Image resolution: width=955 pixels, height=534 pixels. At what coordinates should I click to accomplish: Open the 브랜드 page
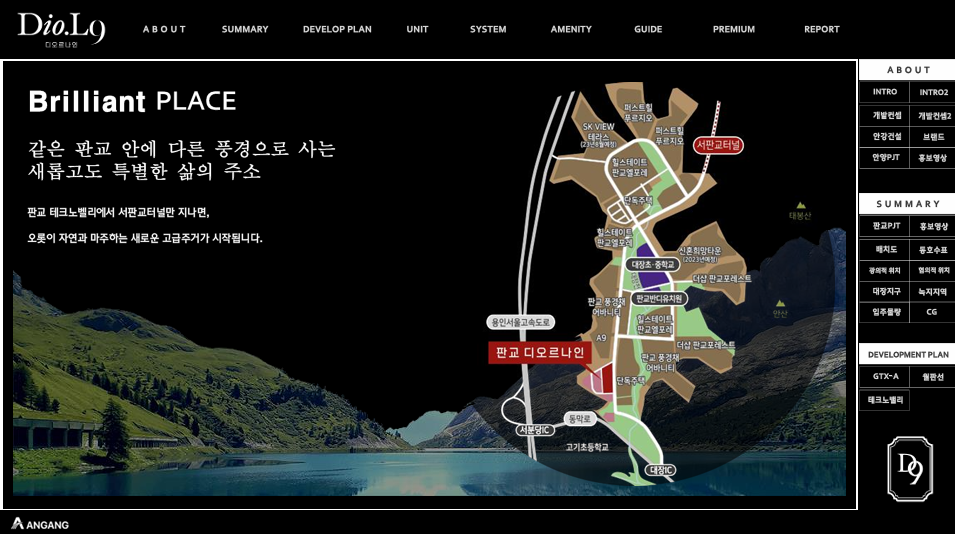[933, 136]
